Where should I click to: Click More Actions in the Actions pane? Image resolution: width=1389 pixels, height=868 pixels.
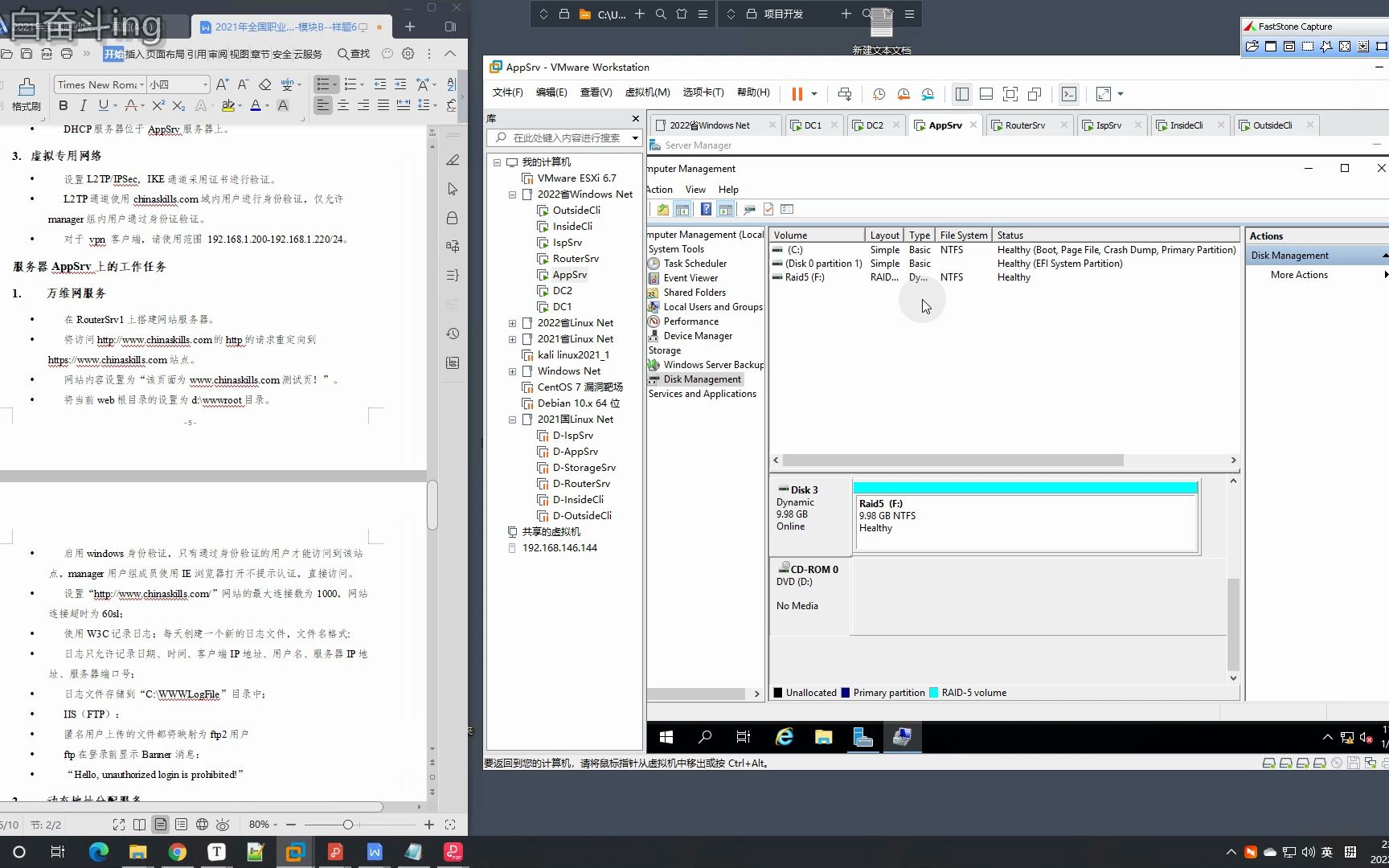pyautogui.click(x=1299, y=275)
